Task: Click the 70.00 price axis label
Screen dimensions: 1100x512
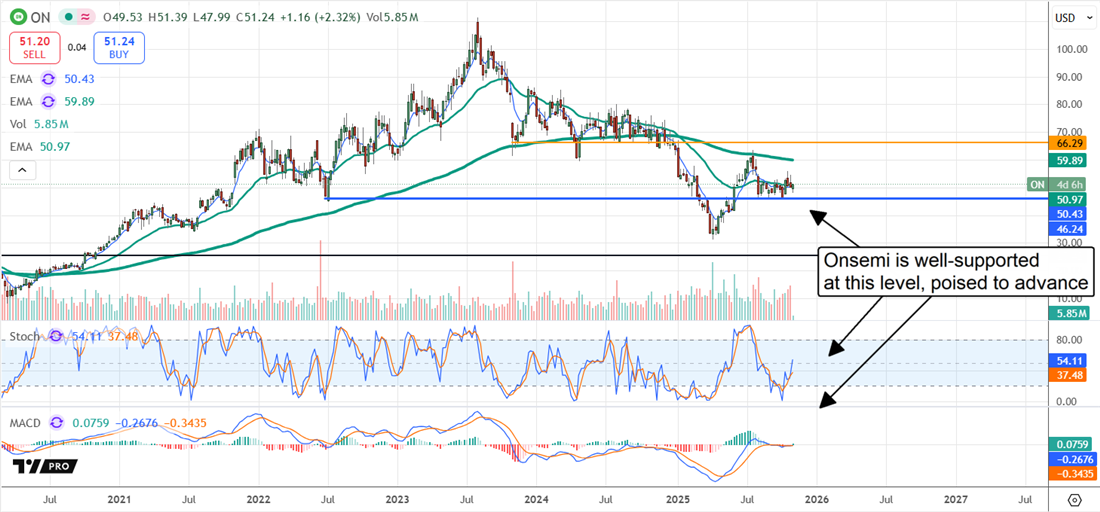Action: coord(1071,132)
